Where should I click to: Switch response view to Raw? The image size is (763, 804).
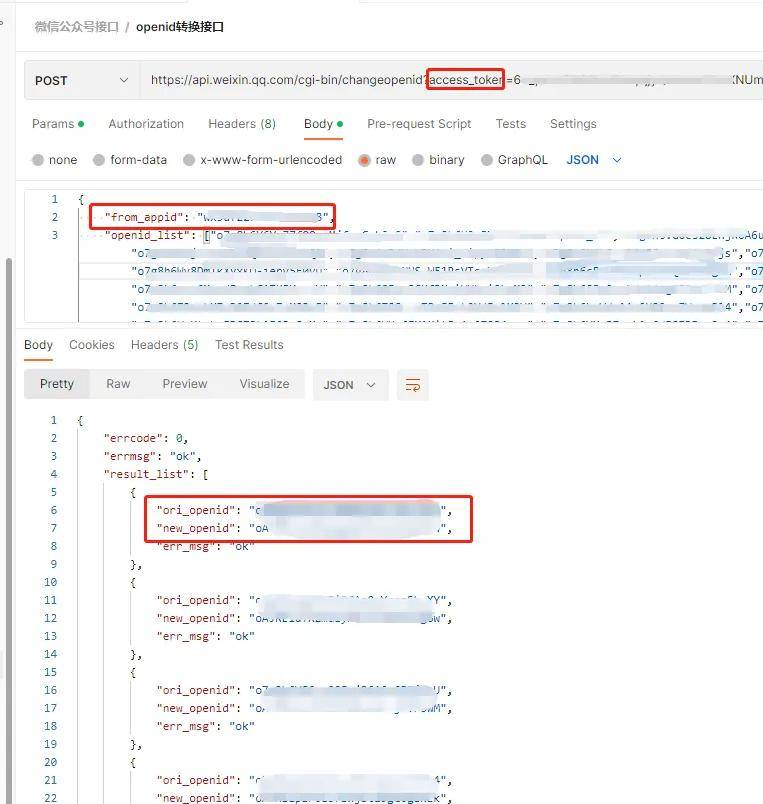point(118,384)
